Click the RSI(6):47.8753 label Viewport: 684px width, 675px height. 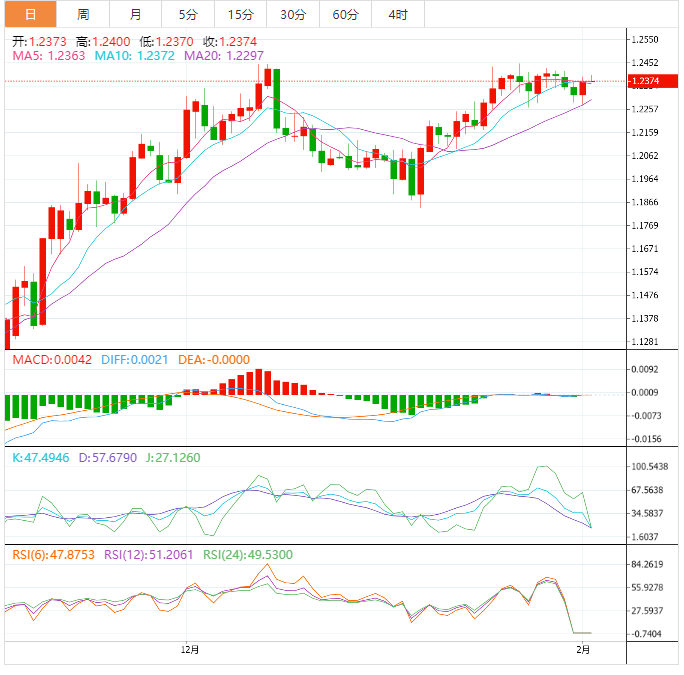53,555
